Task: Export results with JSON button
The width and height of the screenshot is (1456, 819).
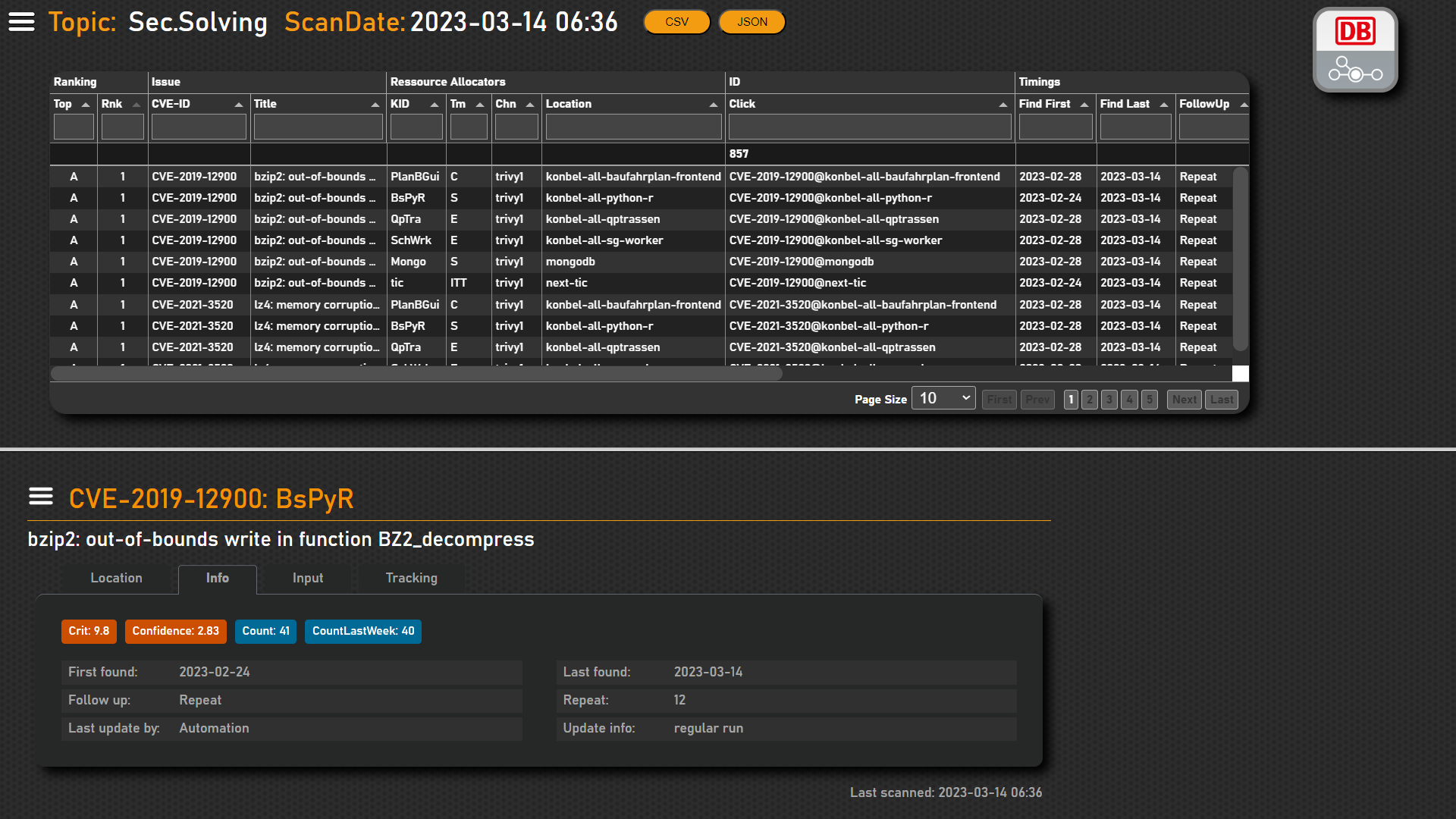Action: pos(752,22)
